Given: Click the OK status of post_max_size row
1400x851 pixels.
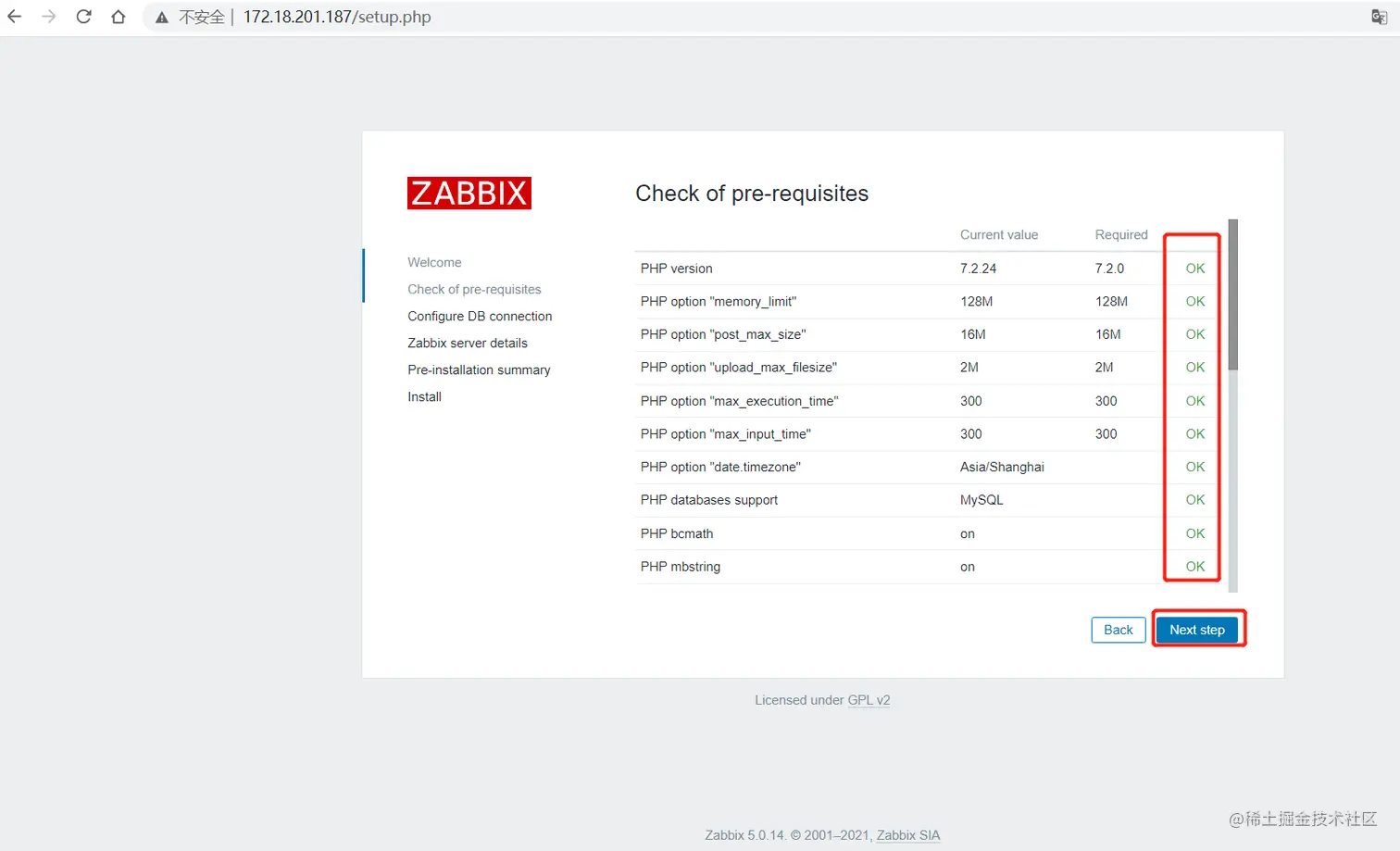Looking at the screenshot, I should pyautogui.click(x=1195, y=334).
